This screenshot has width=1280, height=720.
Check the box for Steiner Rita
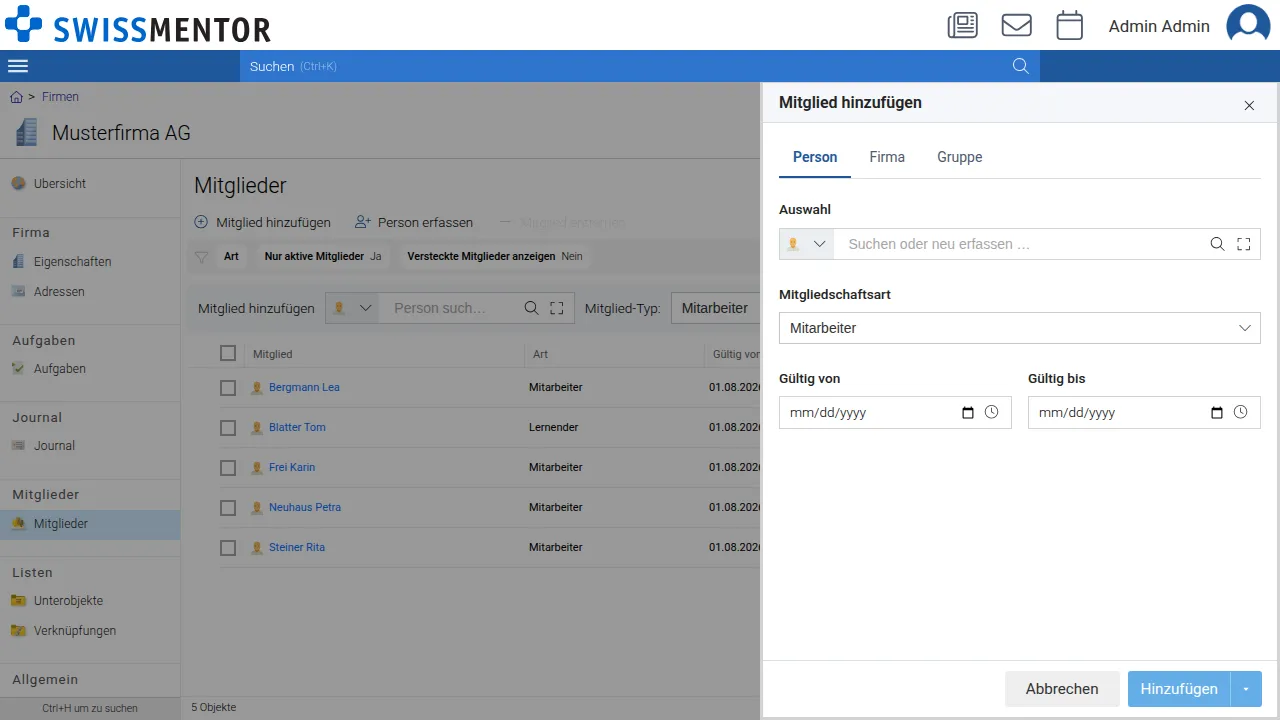228,547
